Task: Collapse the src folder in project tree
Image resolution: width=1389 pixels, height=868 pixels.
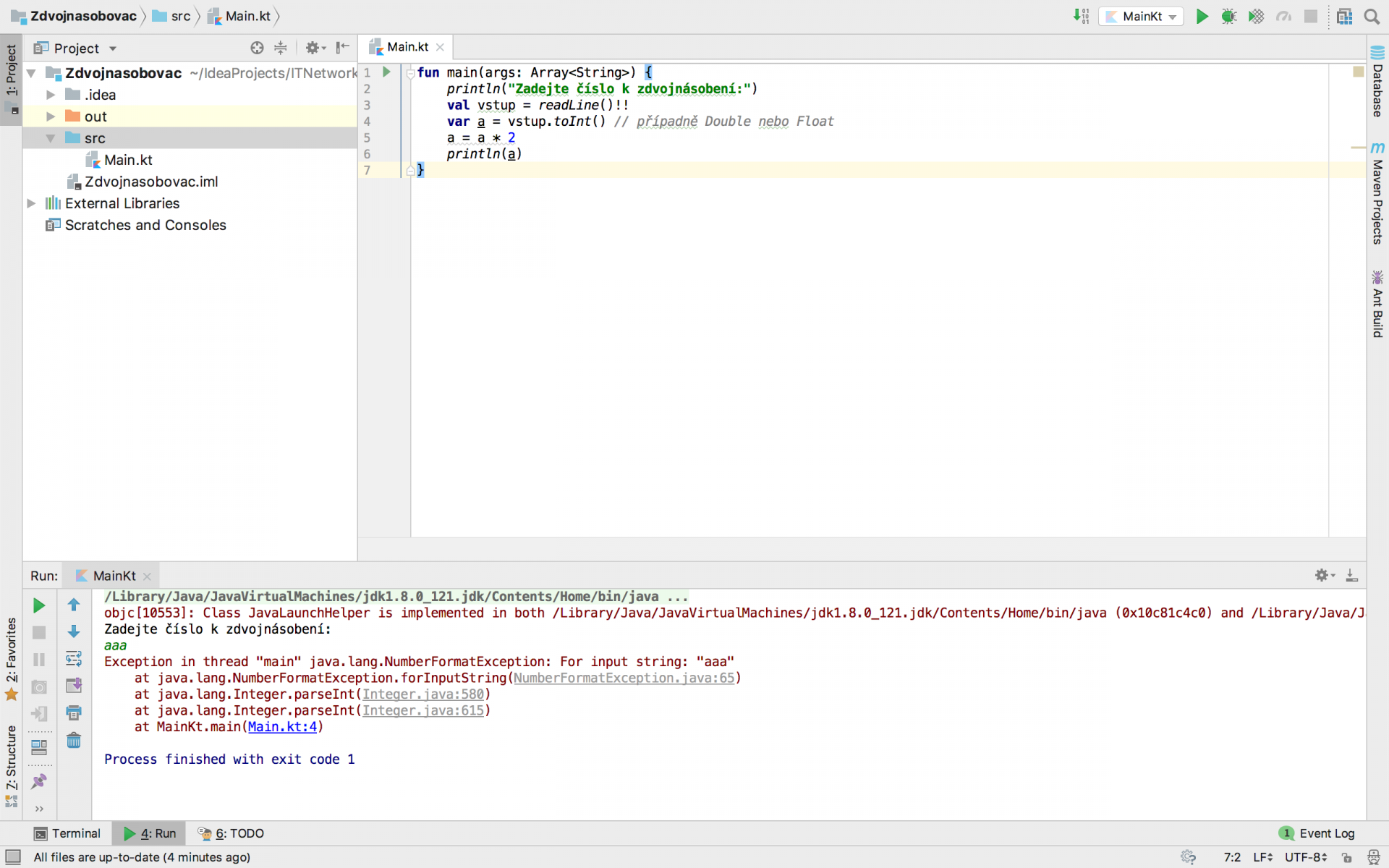Action: coord(51,138)
